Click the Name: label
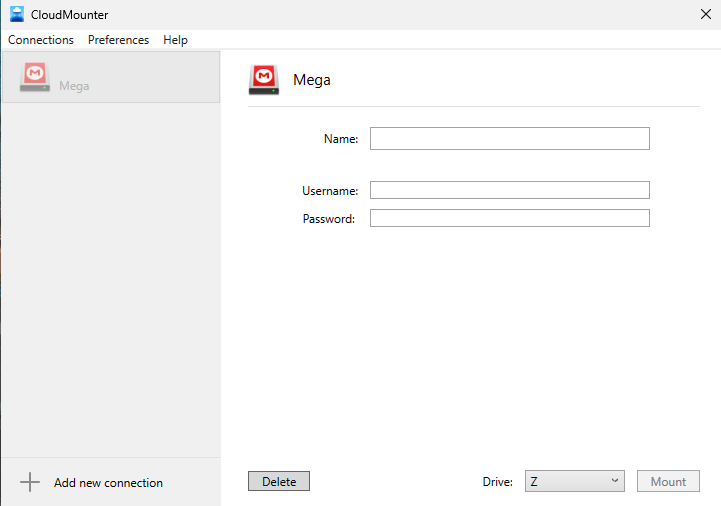721x506 pixels. pos(341,139)
